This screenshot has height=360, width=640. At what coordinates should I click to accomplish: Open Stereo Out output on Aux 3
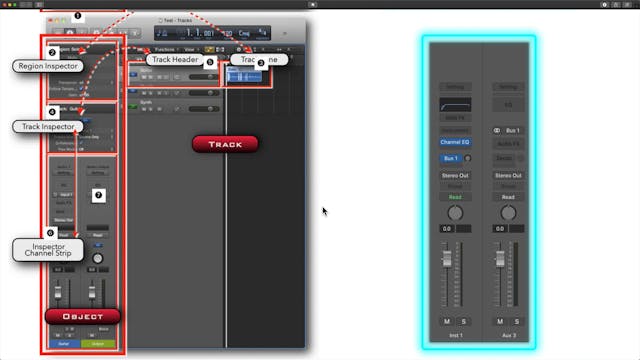[x=508, y=176]
